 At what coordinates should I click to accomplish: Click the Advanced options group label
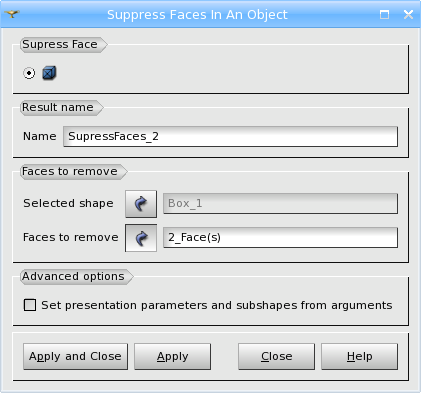73,276
